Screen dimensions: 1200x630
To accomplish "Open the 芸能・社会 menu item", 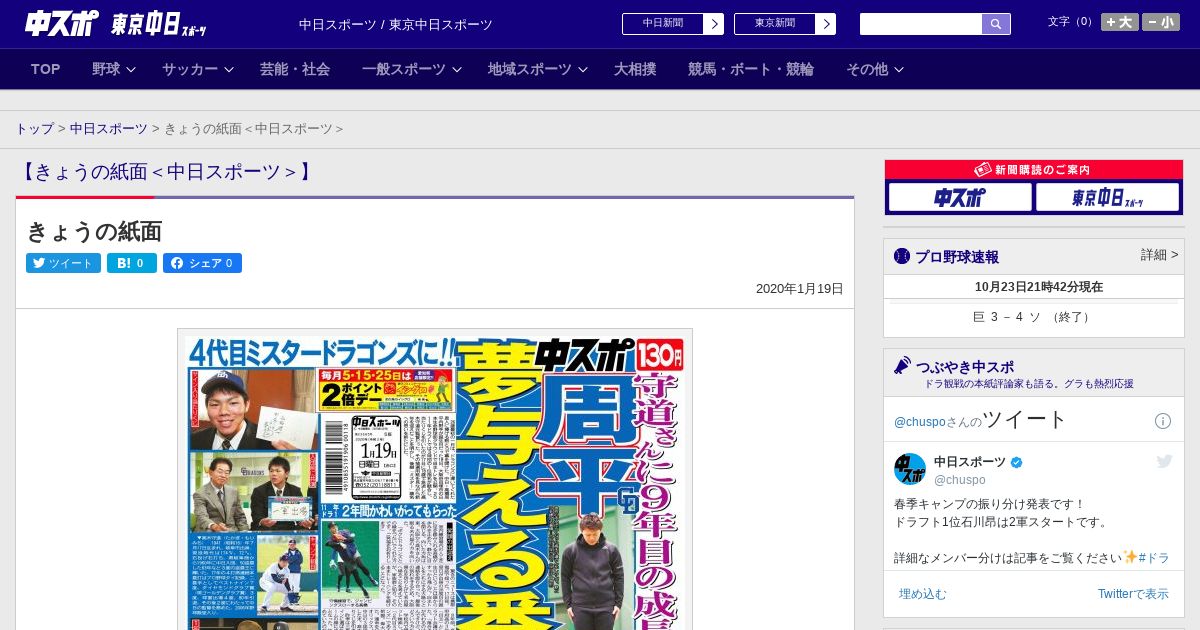I will 295,69.
